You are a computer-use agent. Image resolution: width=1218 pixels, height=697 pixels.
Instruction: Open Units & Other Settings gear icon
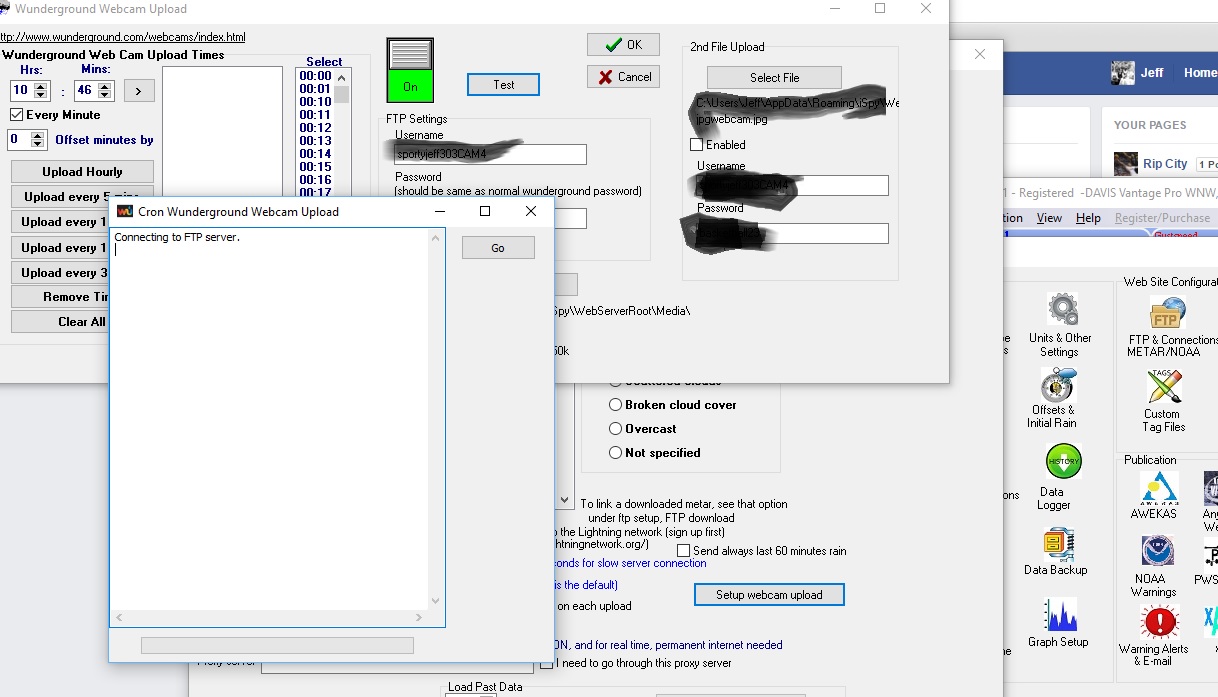coord(1061,310)
